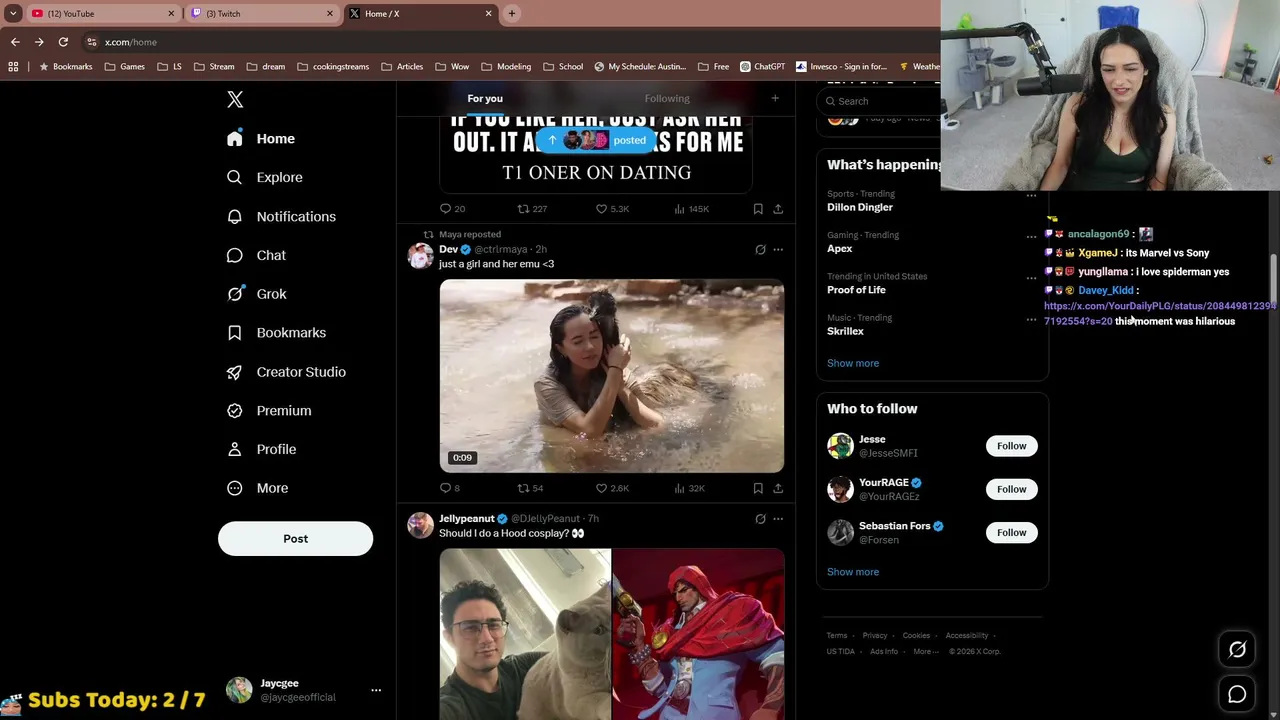Open a new browser tab
Screen dimensions: 1280x720
point(512,14)
